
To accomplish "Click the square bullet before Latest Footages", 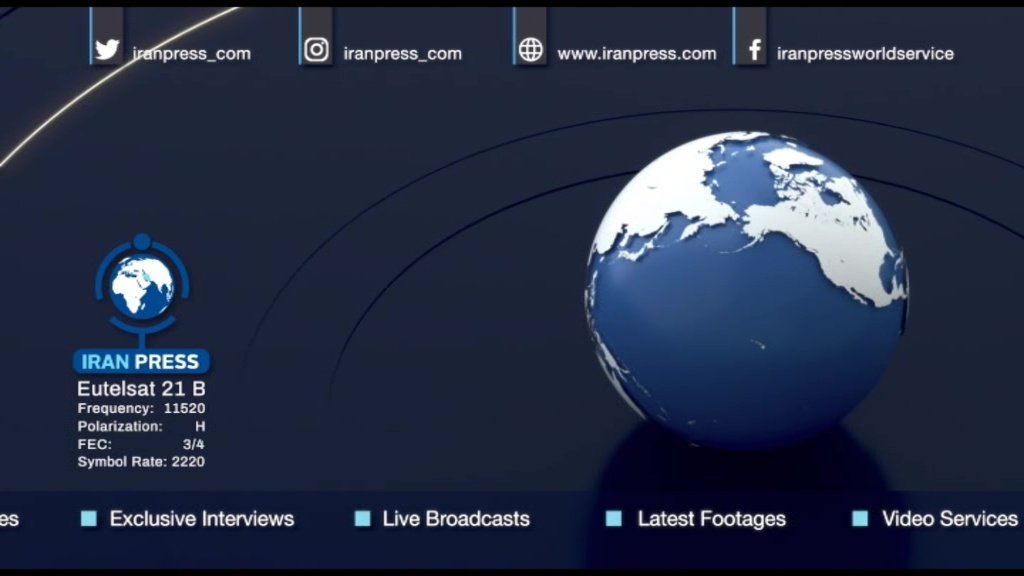I will click(x=614, y=518).
